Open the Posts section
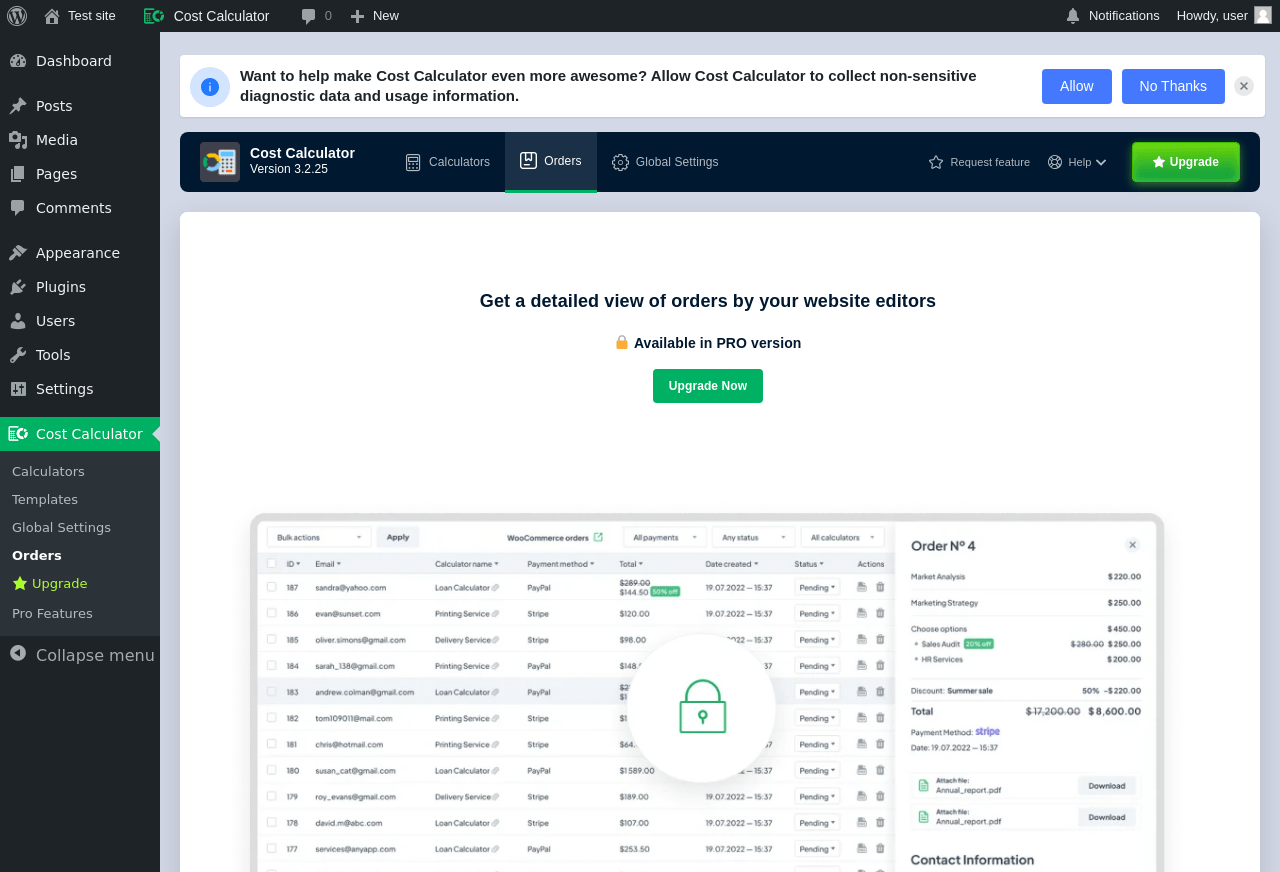Image resolution: width=1280 pixels, height=872 pixels. [80, 106]
